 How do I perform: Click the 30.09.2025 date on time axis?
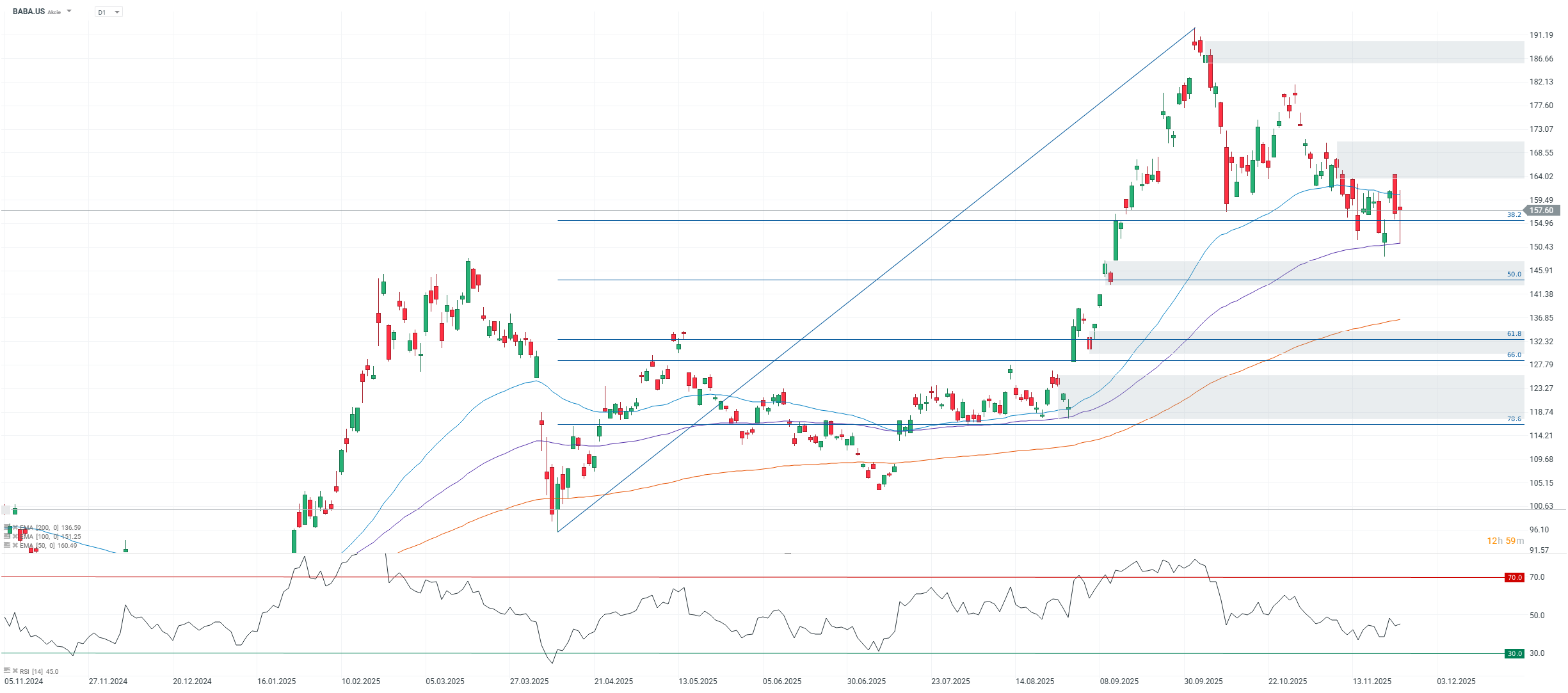1203,681
